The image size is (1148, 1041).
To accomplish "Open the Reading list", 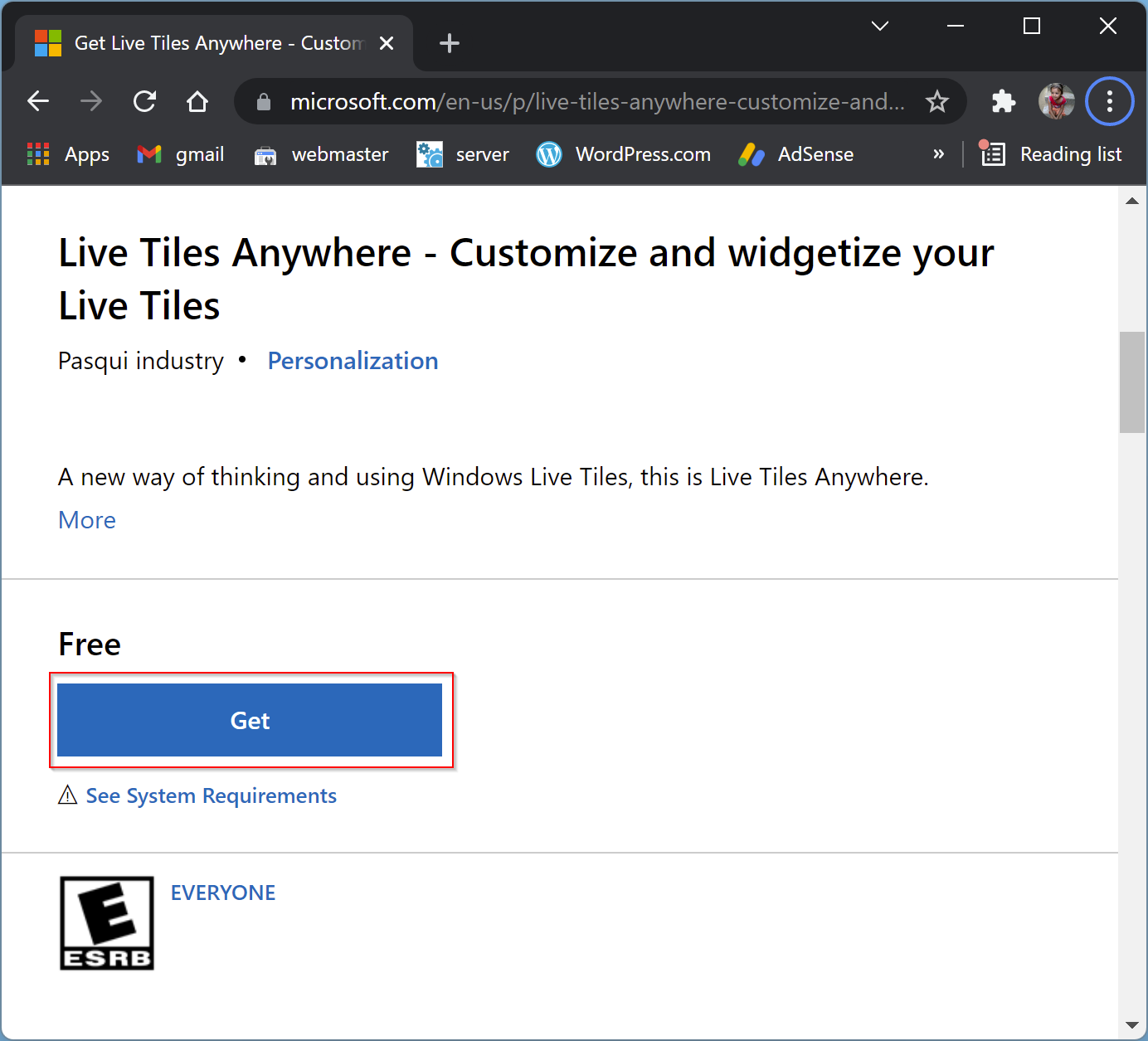I will [x=1050, y=154].
